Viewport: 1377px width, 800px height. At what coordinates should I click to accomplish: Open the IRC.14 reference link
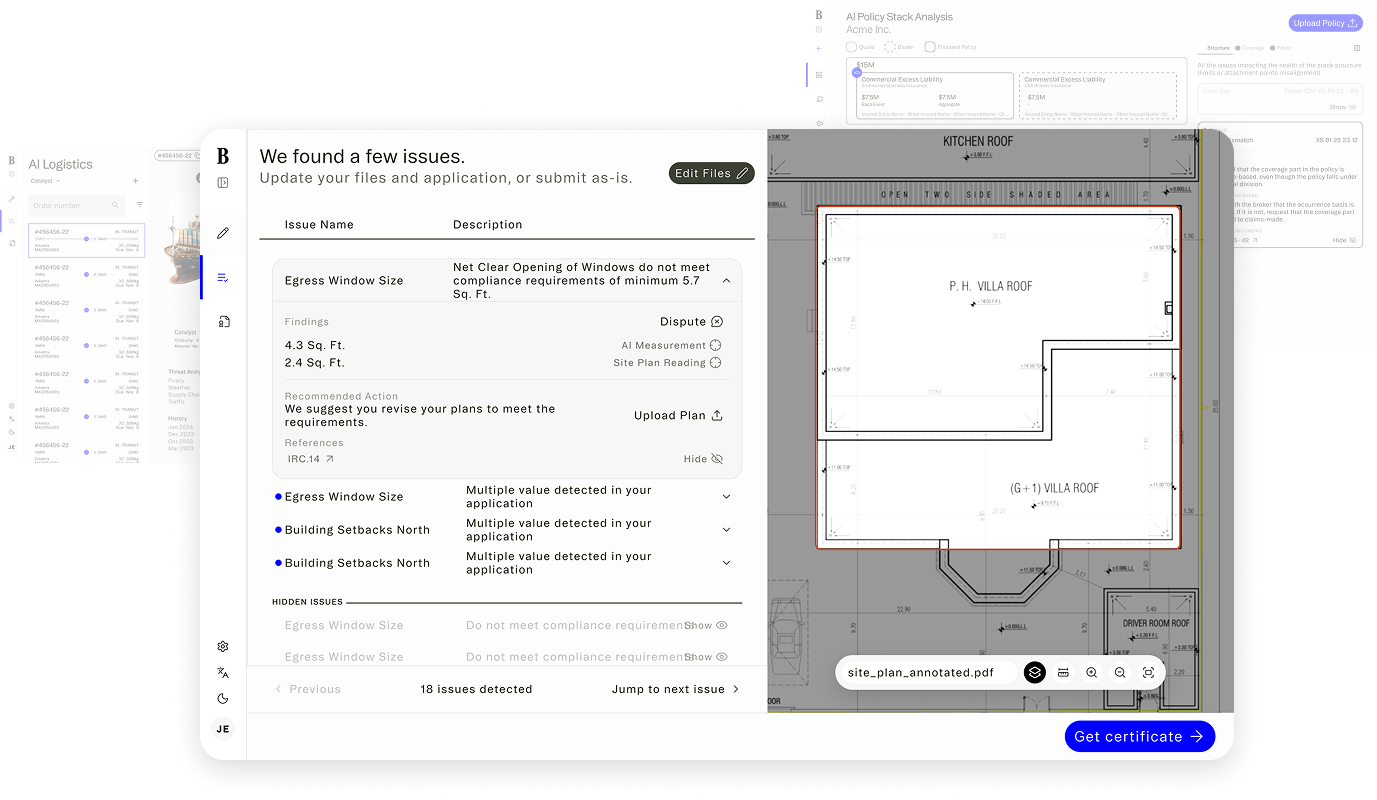(x=311, y=459)
